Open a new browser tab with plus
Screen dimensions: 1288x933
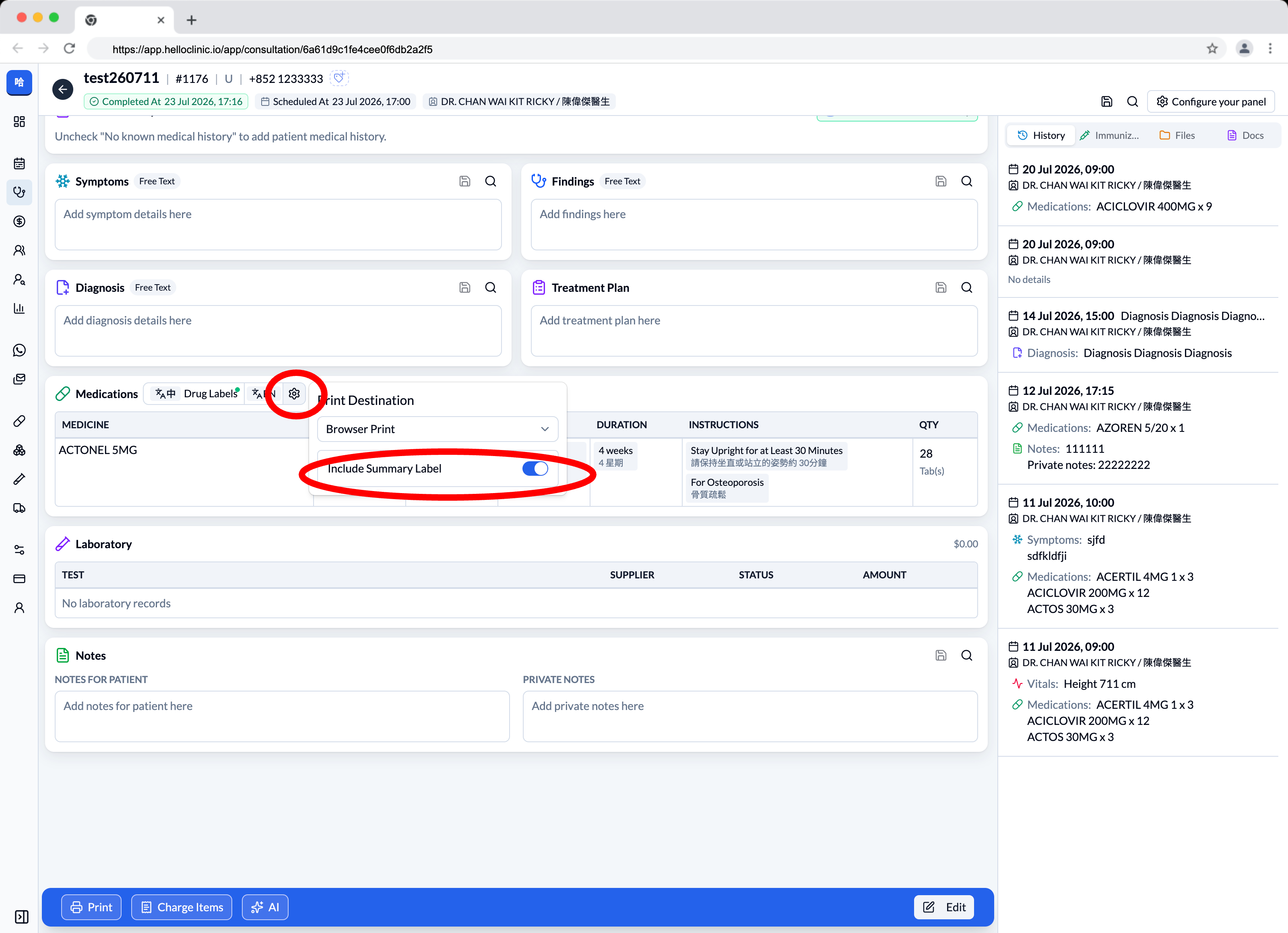coord(191,21)
